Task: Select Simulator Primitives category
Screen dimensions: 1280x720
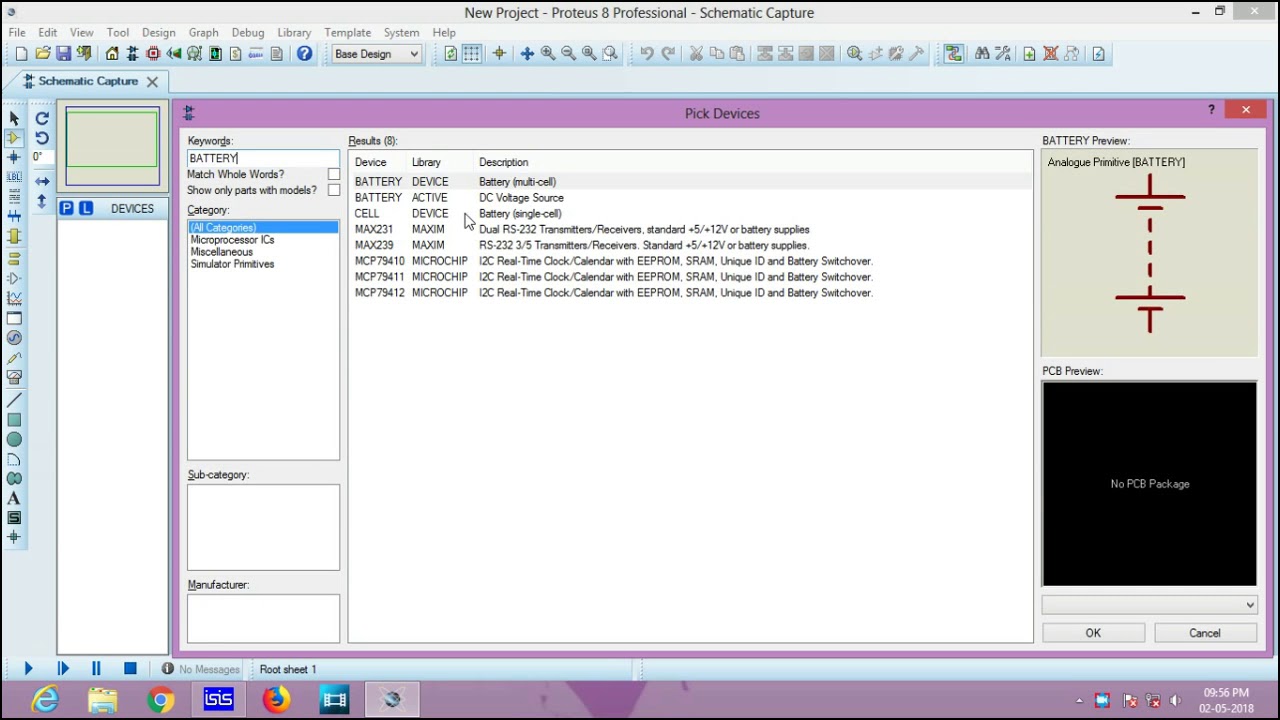Action: click(232, 264)
